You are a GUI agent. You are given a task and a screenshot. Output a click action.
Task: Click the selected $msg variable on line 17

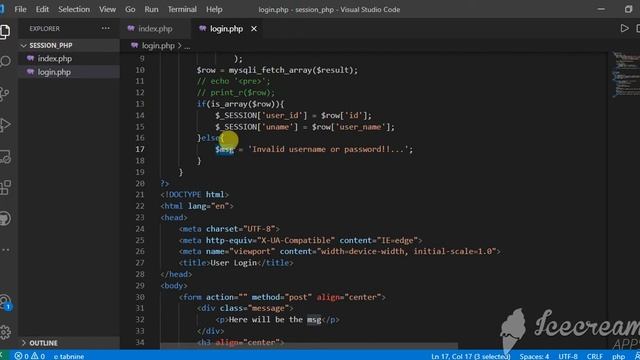point(224,149)
